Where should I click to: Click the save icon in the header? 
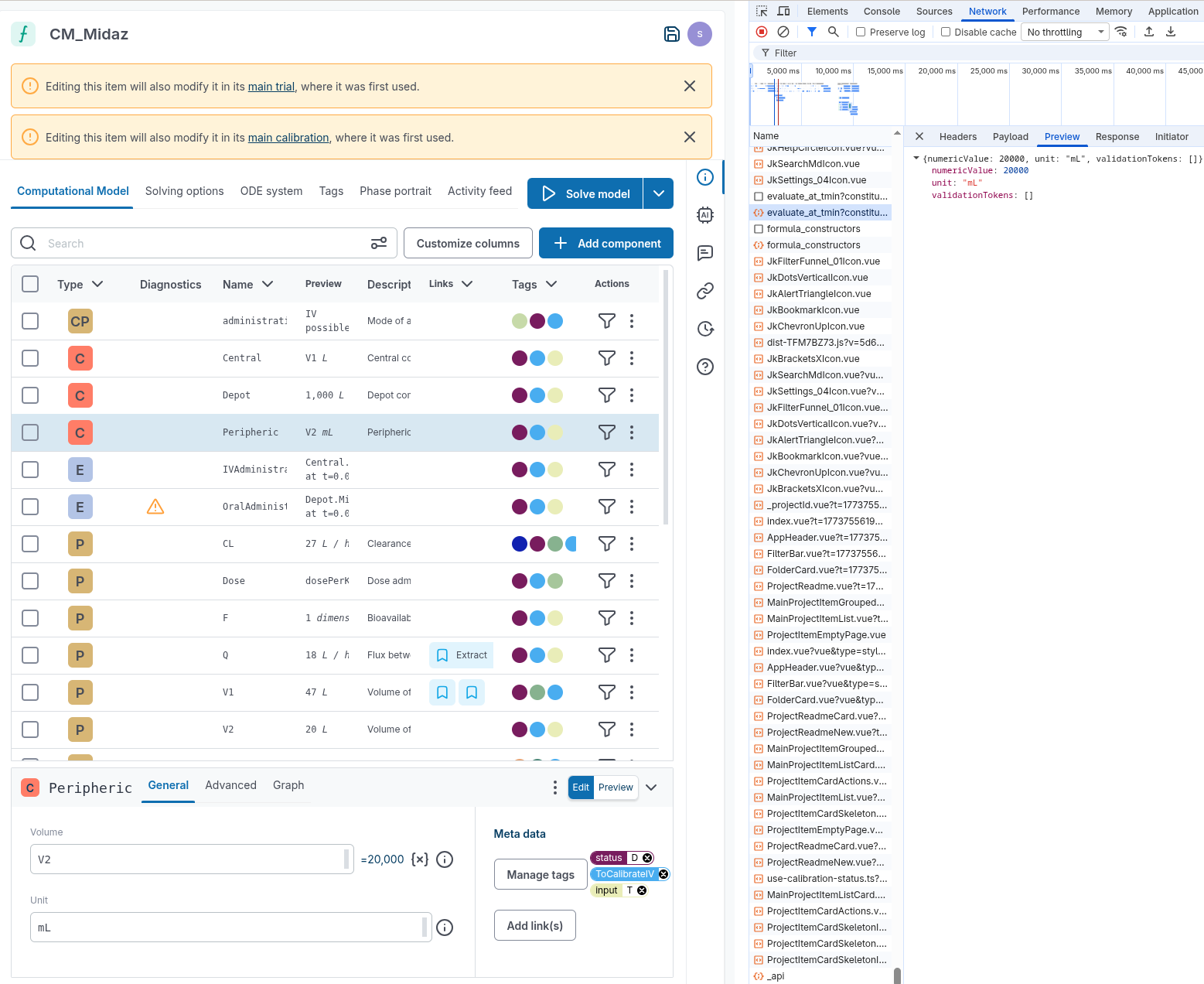coord(671,34)
